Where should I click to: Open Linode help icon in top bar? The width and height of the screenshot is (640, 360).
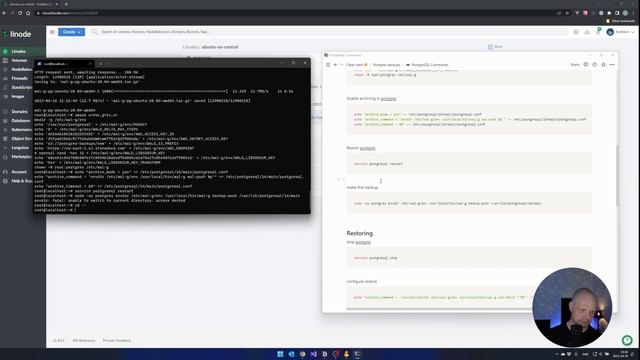576,32
